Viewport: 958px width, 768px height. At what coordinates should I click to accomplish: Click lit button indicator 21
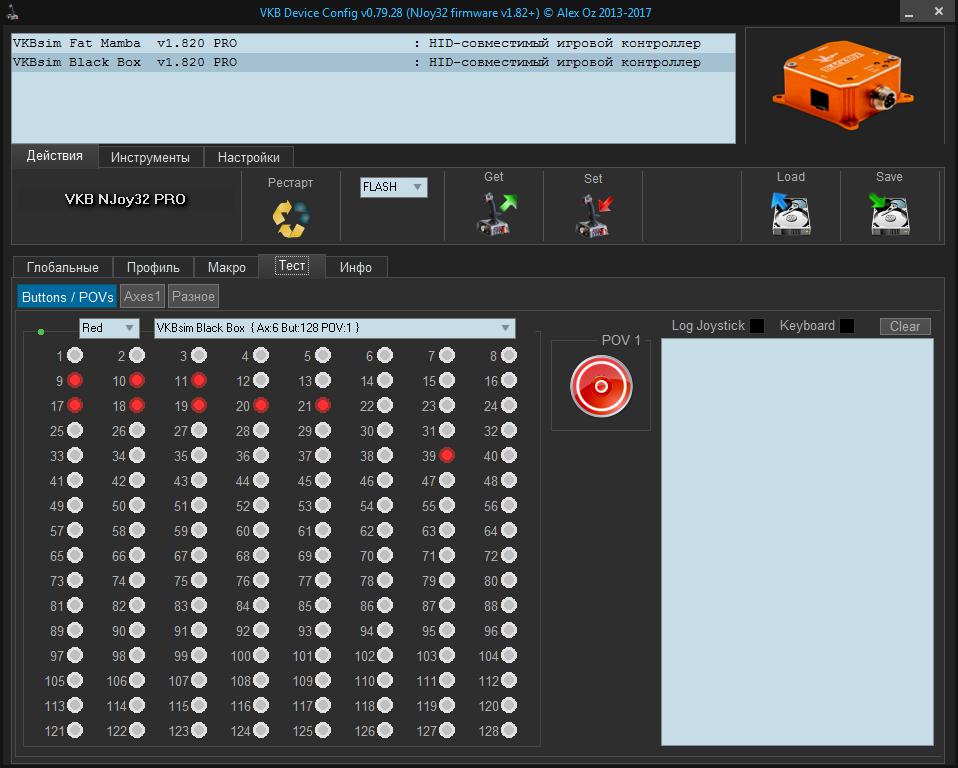click(x=323, y=405)
